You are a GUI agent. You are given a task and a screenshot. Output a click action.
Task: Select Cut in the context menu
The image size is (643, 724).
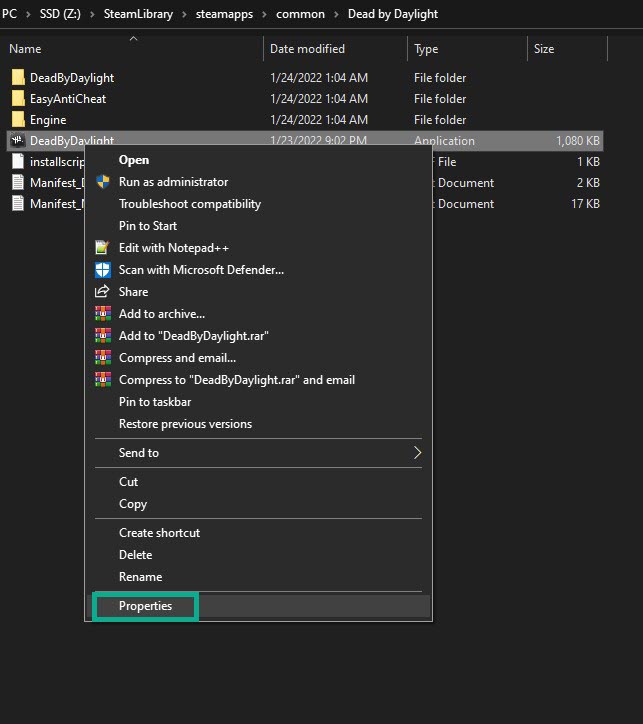(128, 482)
